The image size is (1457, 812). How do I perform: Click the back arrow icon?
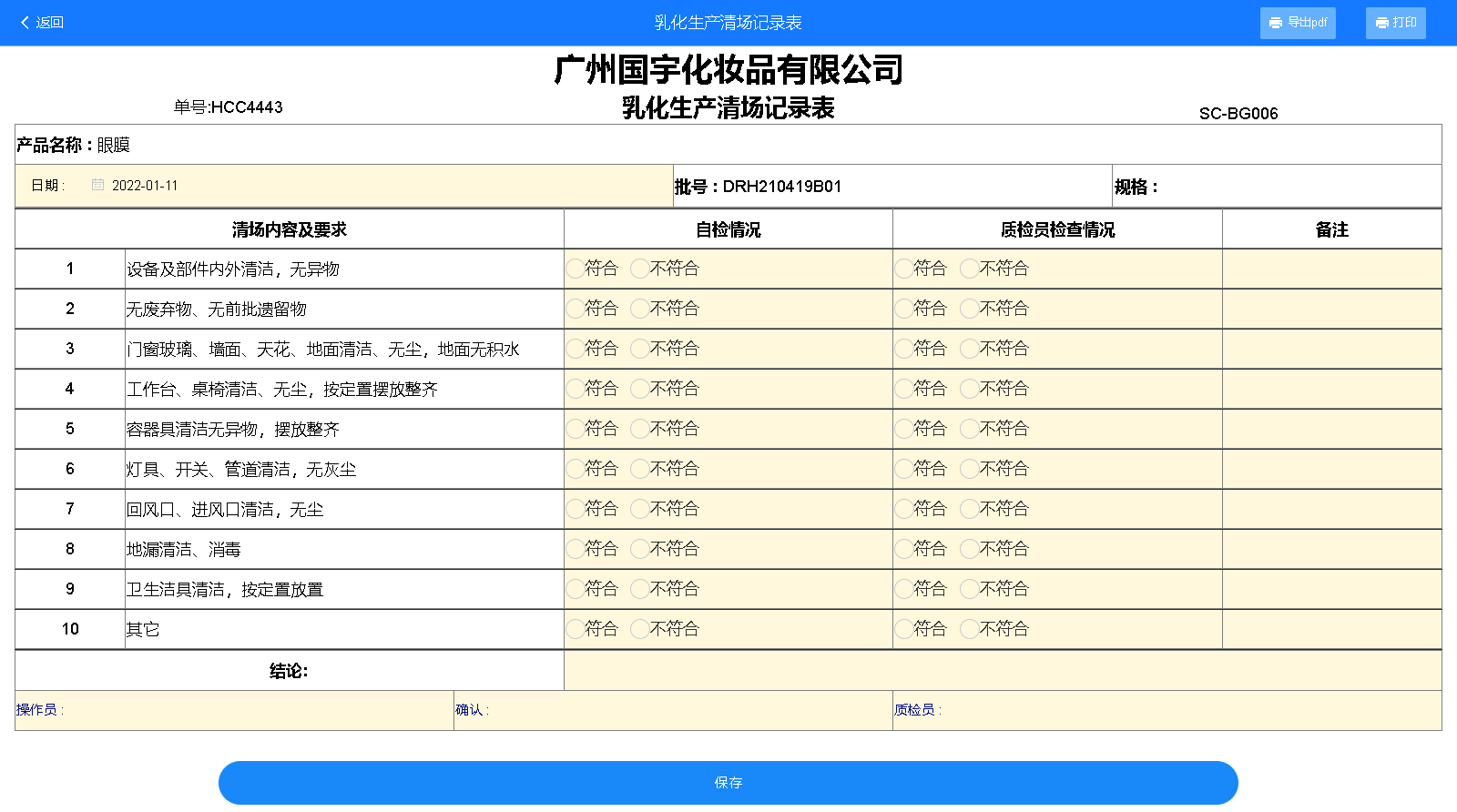click(x=25, y=23)
